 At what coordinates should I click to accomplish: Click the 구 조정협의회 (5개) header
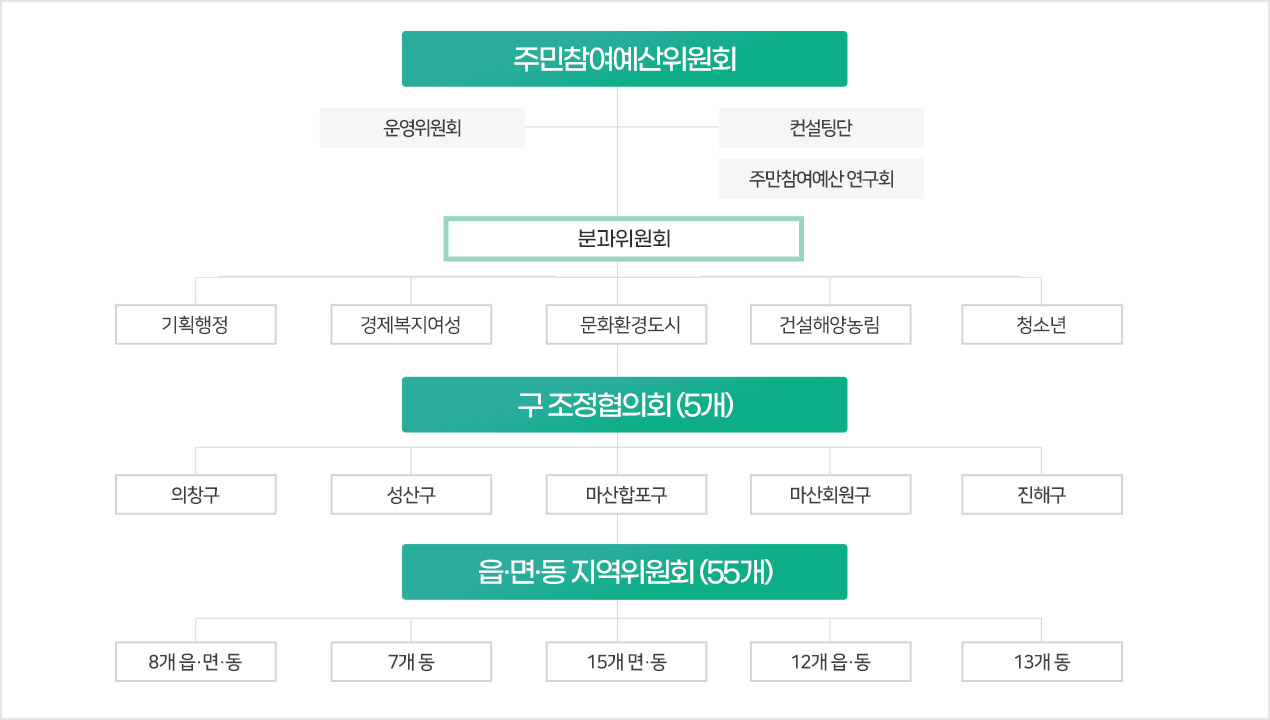tap(624, 405)
